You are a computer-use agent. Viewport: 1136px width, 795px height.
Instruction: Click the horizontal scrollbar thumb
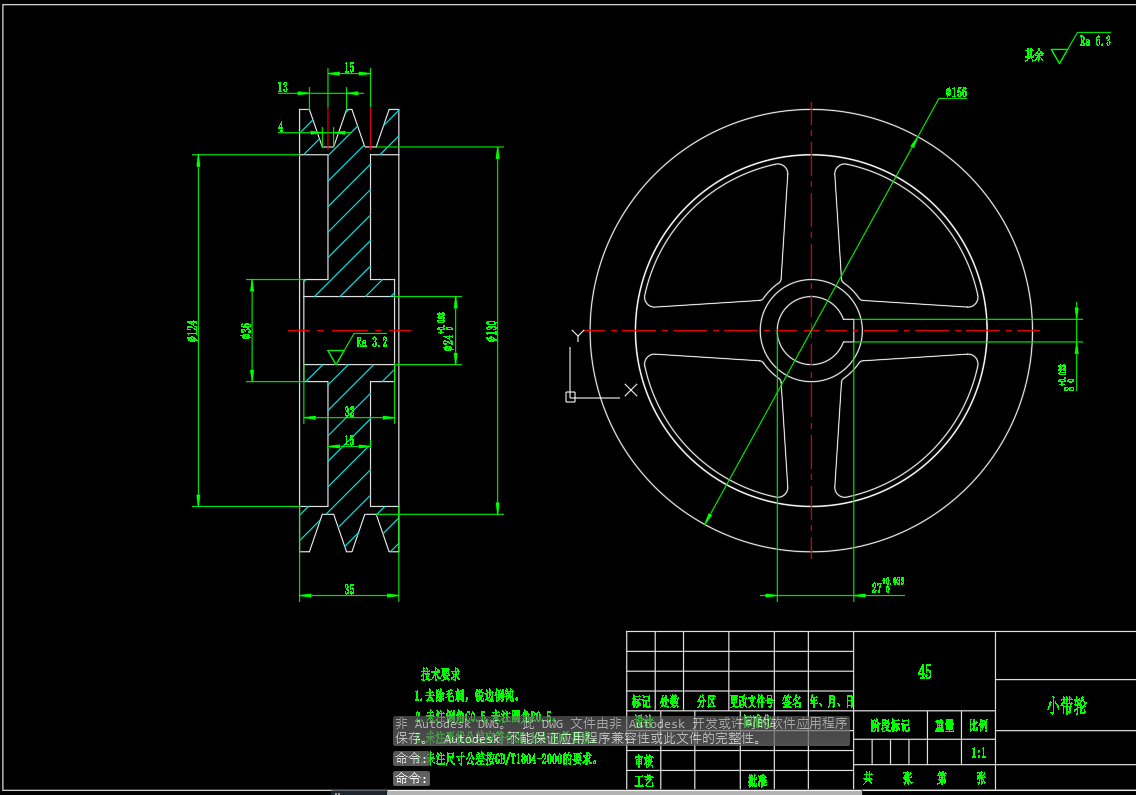(625, 793)
